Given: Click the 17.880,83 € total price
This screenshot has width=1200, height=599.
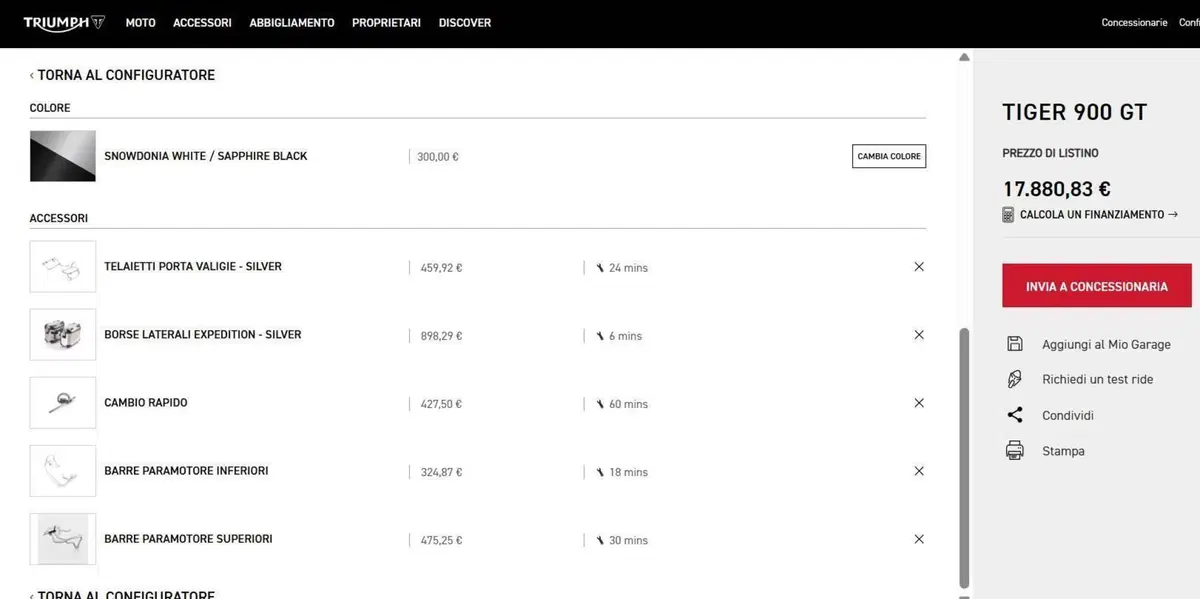Looking at the screenshot, I should point(1057,189).
